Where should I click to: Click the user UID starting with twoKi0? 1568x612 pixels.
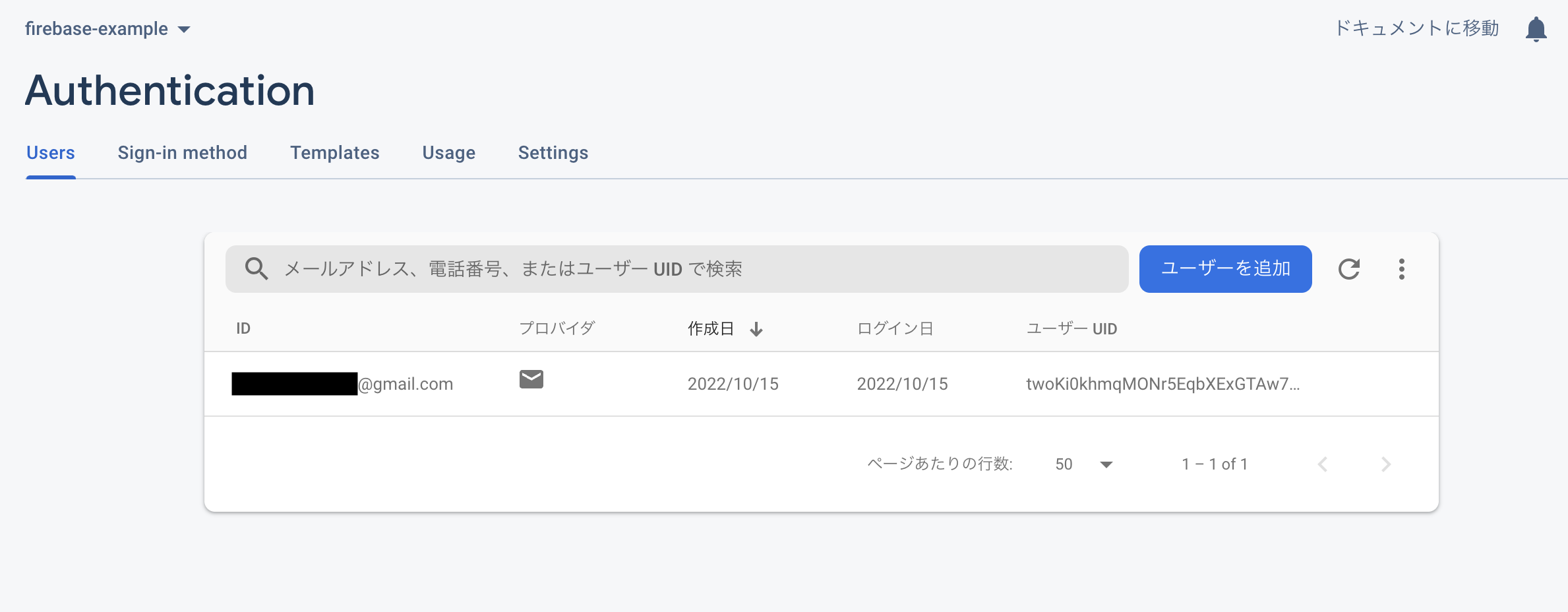[1162, 384]
